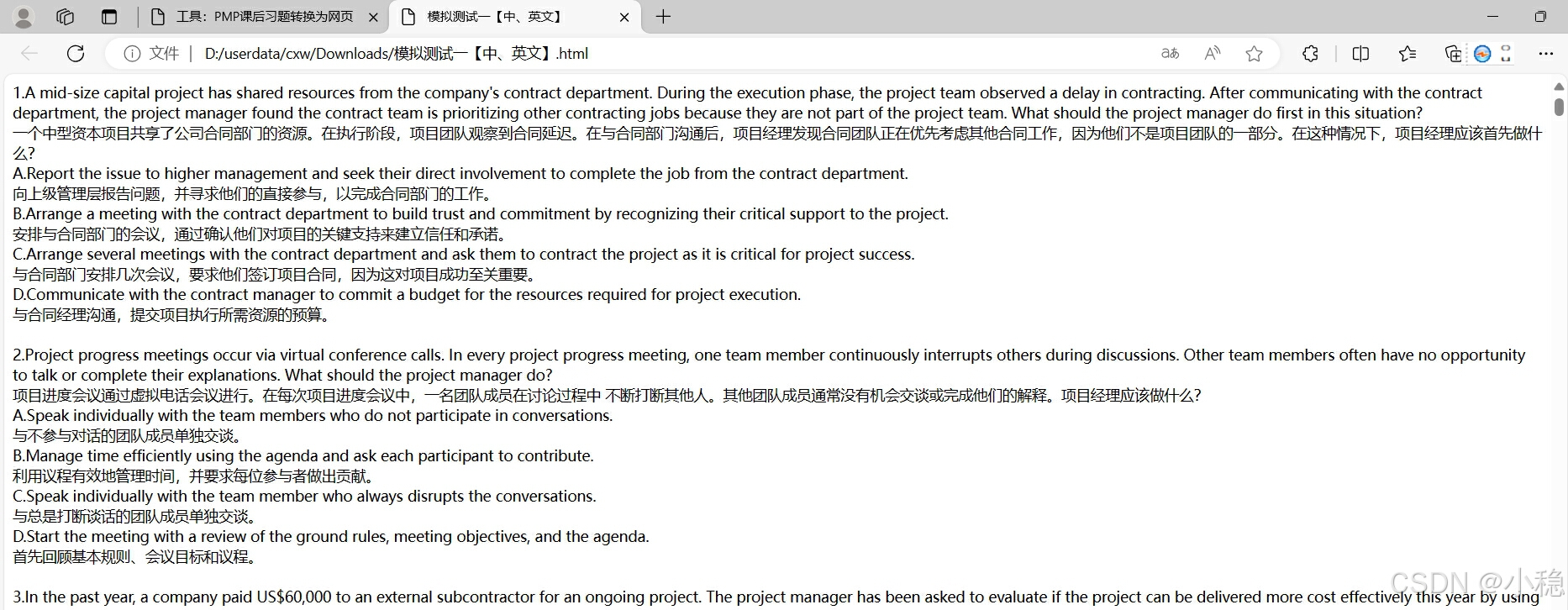The height and width of the screenshot is (610, 1568).
Task: Open the workspaces icon
Action: [x=65, y=17]
